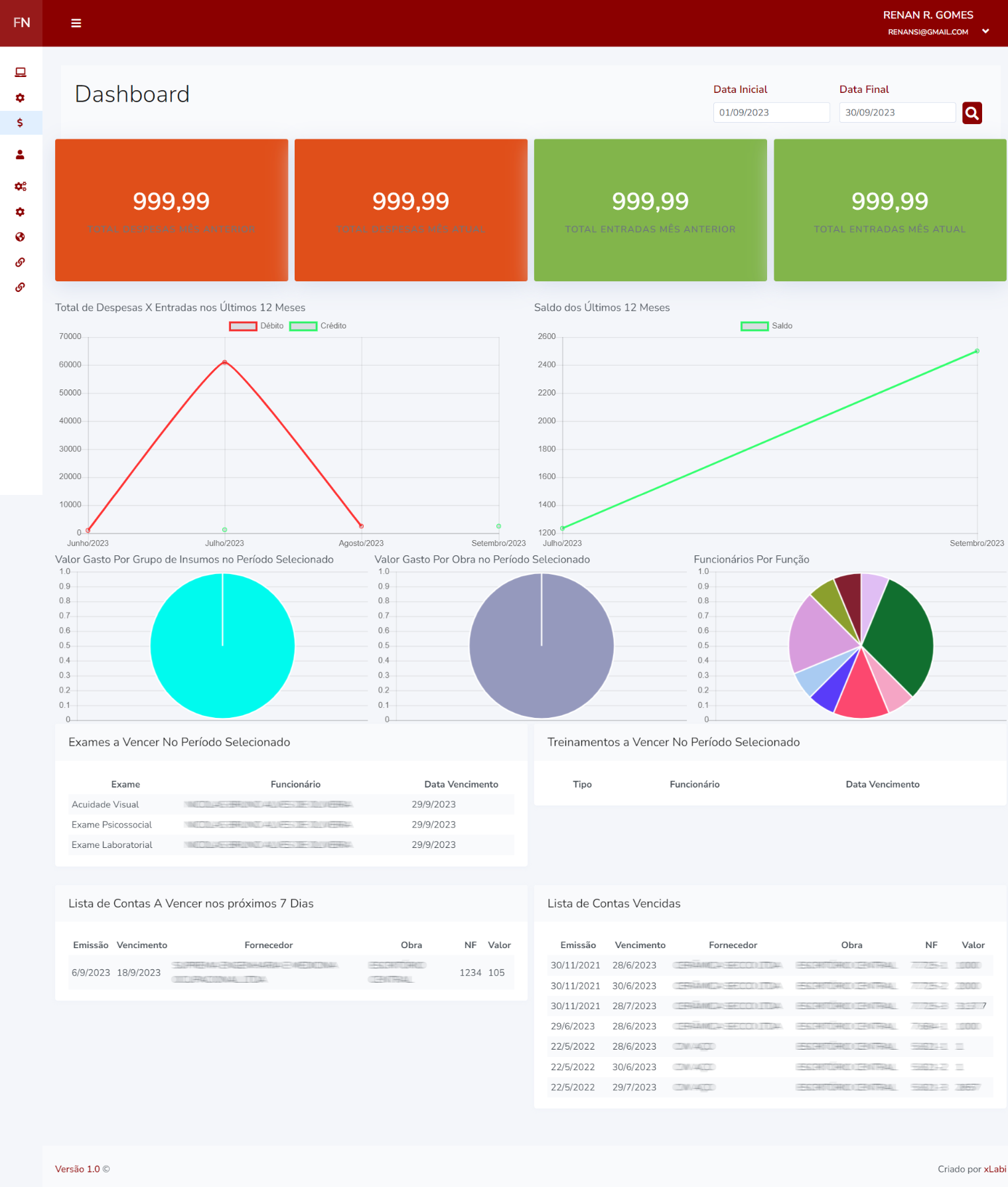The width and height of the screenshot is (1008, 1187).
Task: Click the Dashboard page heading
Action: click(132, 94)
